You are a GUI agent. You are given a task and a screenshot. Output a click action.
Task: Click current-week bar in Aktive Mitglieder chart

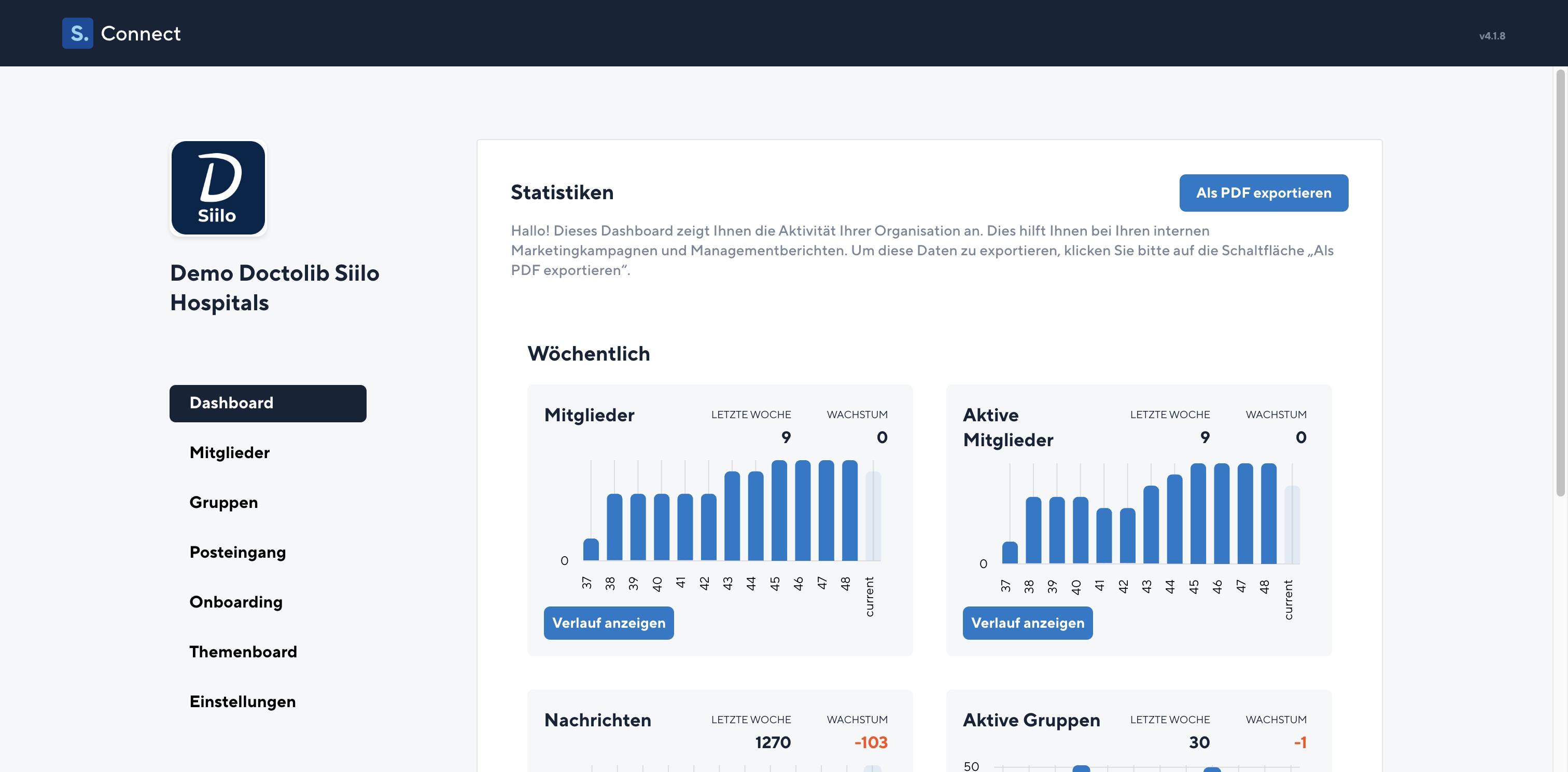coord(1292,525)
